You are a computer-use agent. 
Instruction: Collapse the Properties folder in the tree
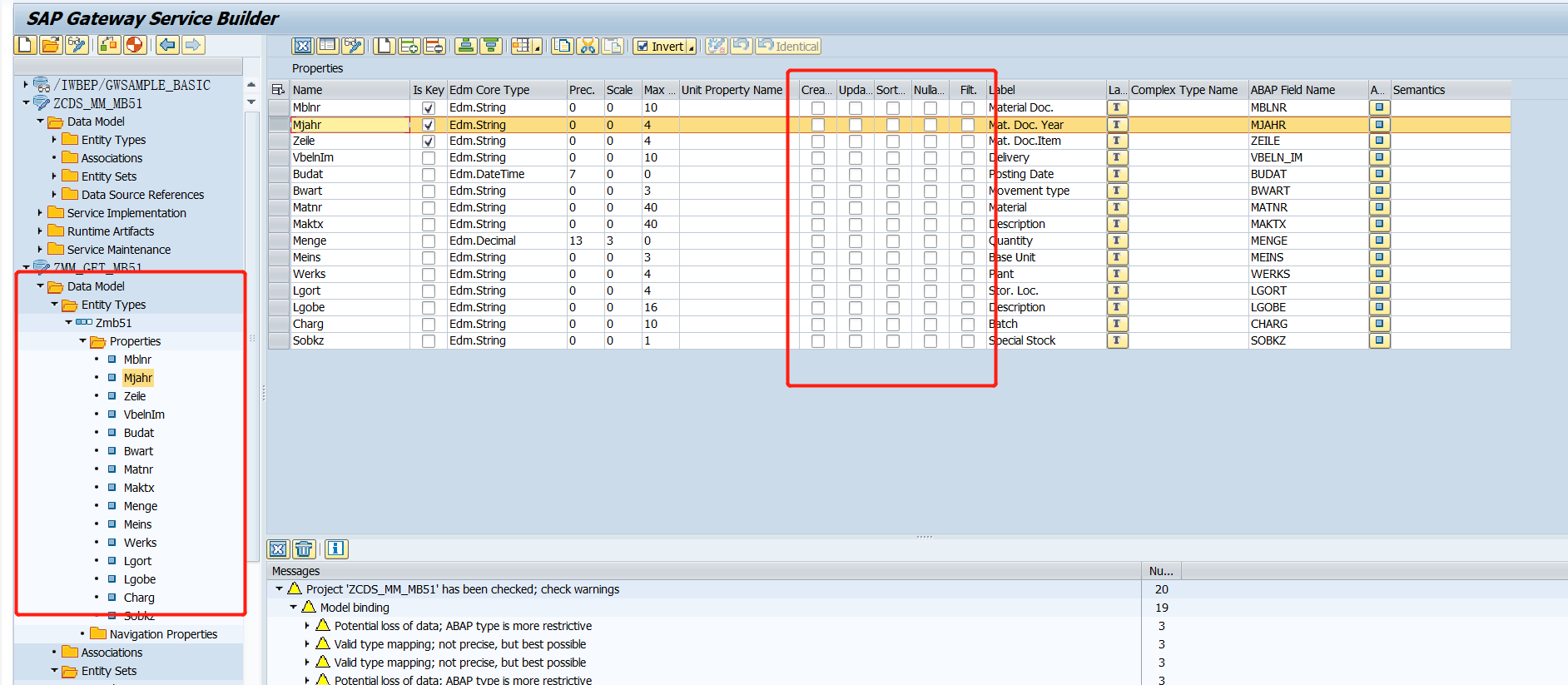coord(82,340)
